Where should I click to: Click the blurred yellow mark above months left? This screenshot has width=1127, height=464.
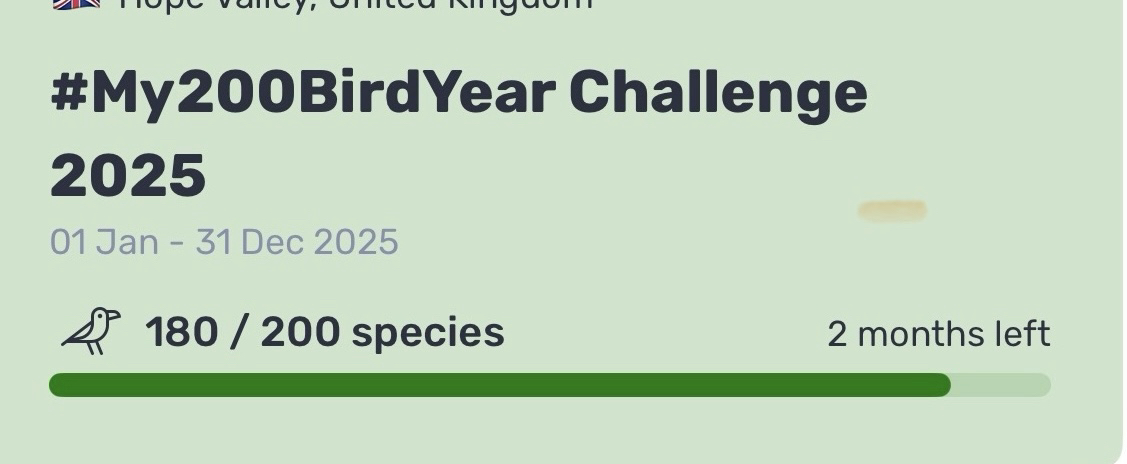[892, 210]
